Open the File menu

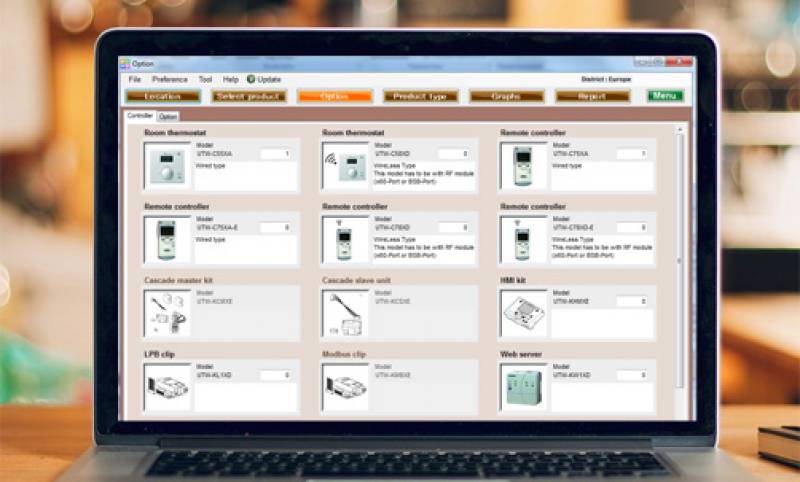point(134,79)
